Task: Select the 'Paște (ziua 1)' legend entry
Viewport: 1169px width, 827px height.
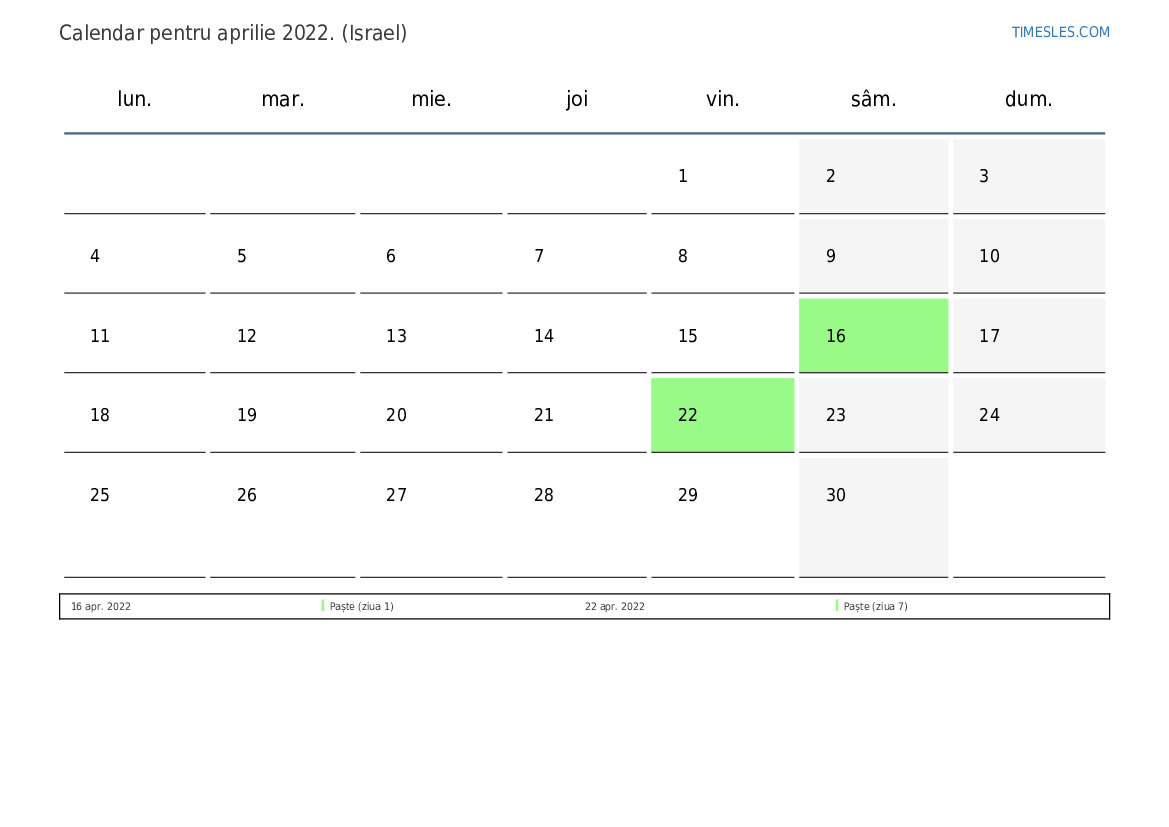Action: (x=362, y=606)
